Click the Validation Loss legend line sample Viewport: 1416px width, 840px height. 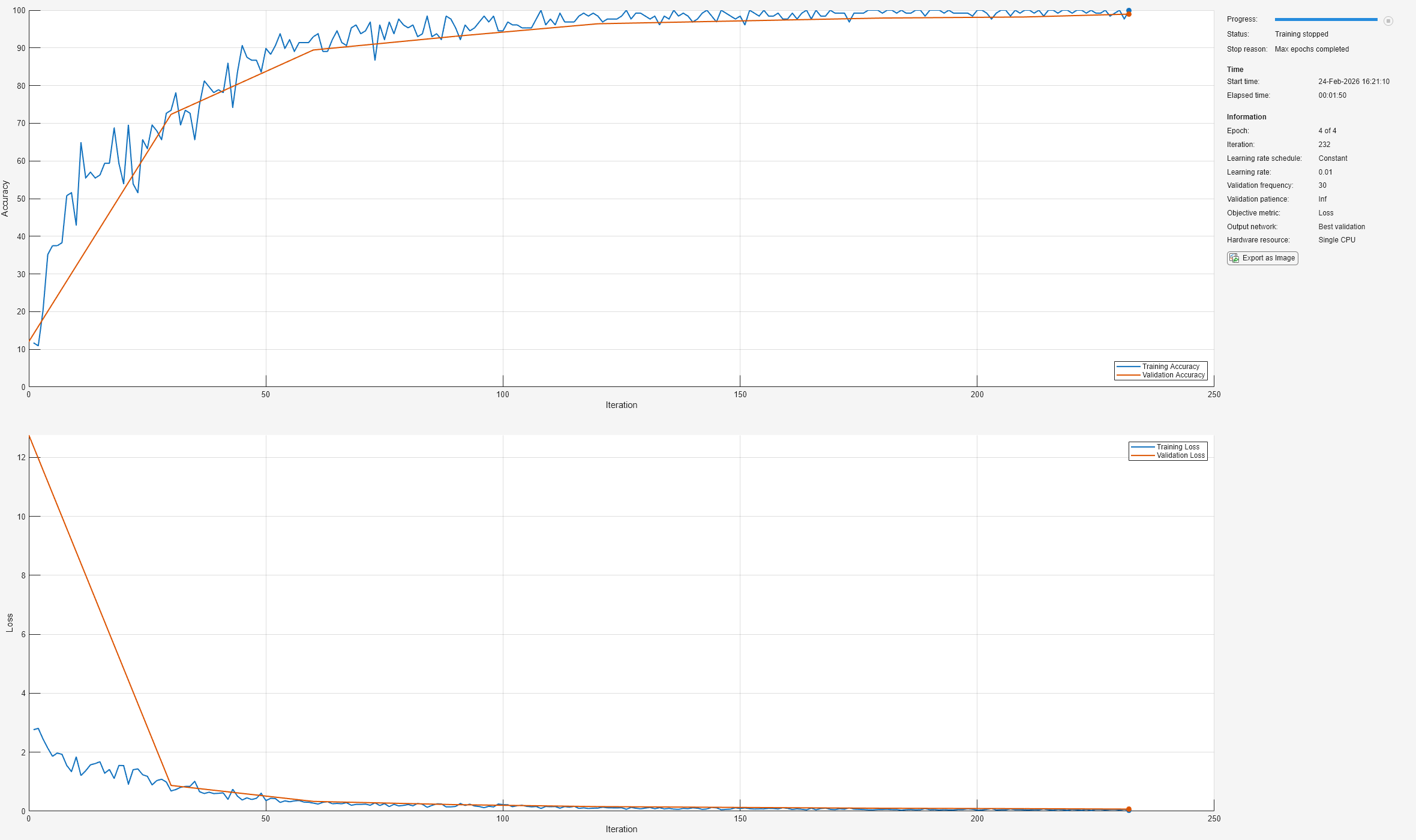(x=1142, y=455)
